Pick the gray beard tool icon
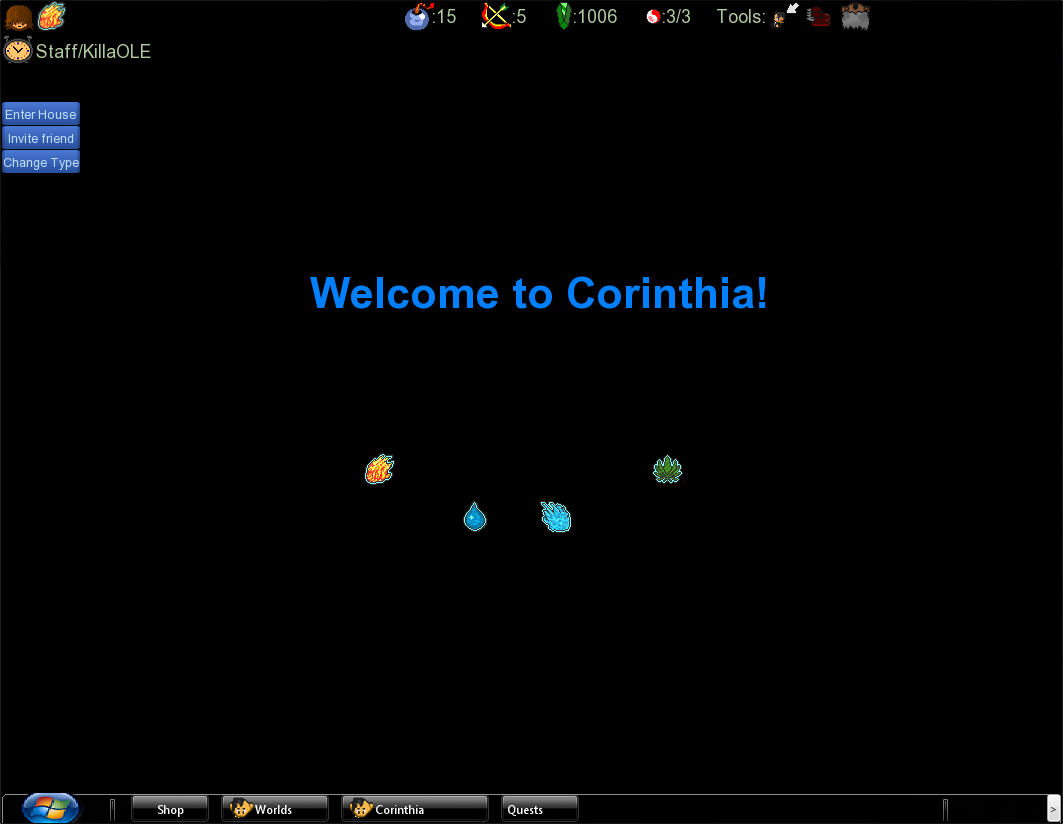The height and width of the screenshot is (824, 1063). tap(855, 17)
